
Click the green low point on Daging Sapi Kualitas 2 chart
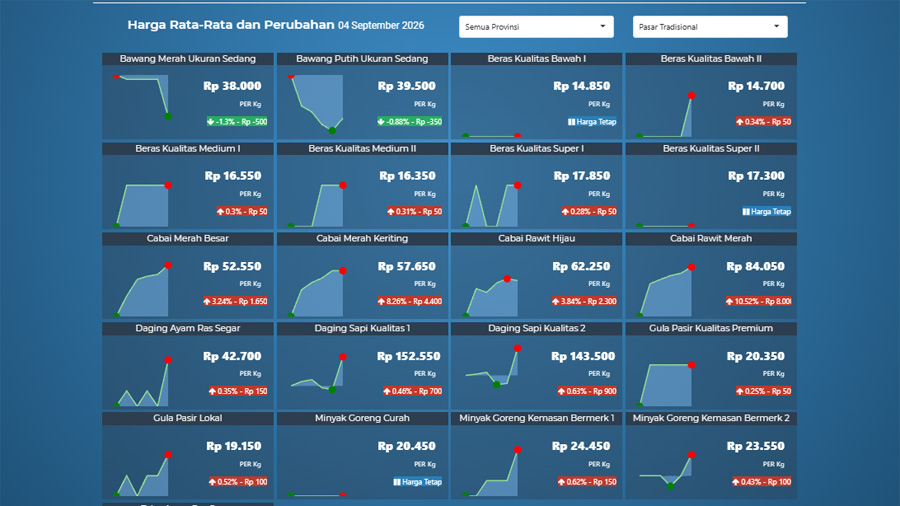tap(496, 385)
